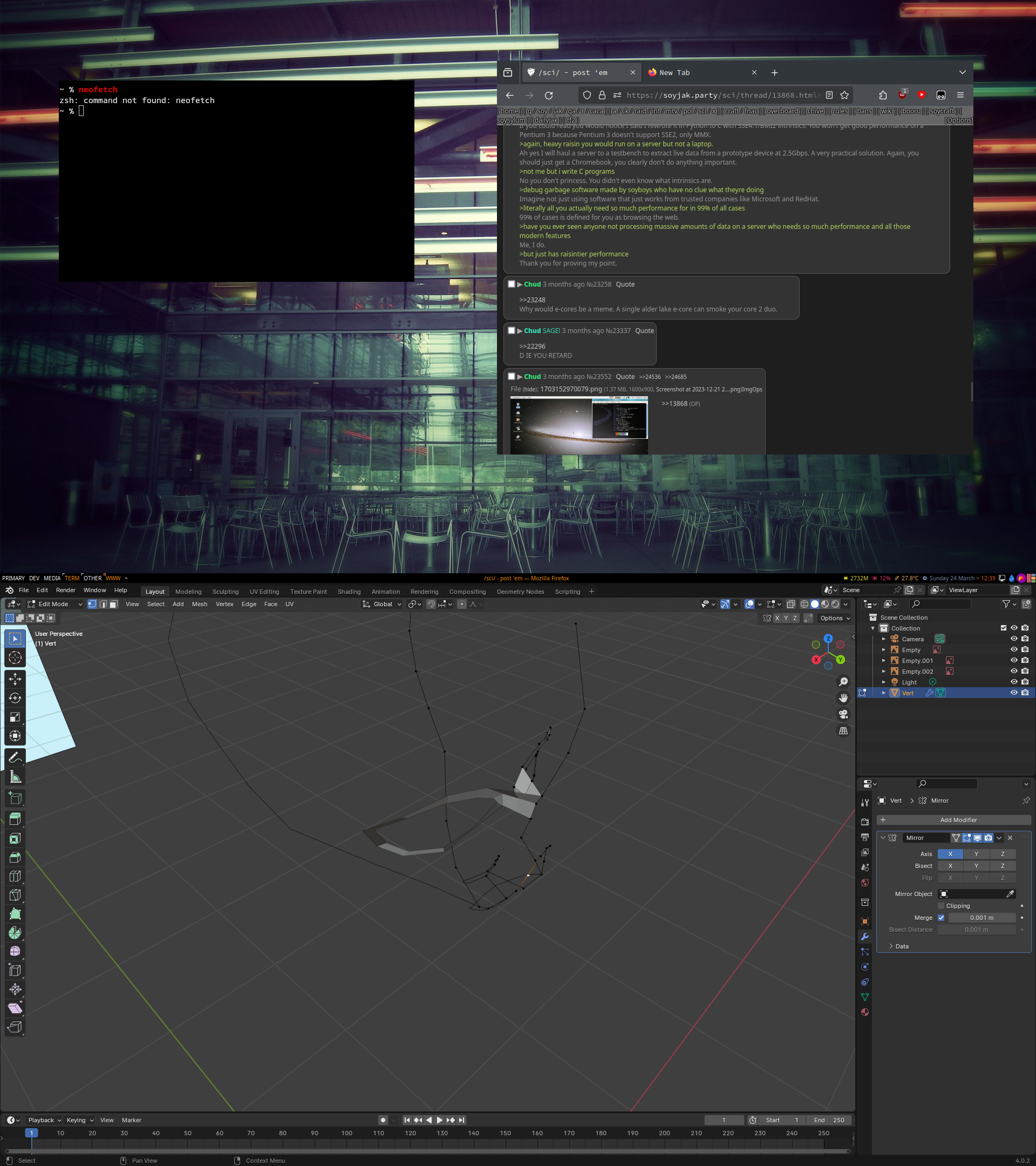Switch perspective/orthographic grid icon
The height and width of the screenshot is (1166, 1036).
(x=843, y=731)
